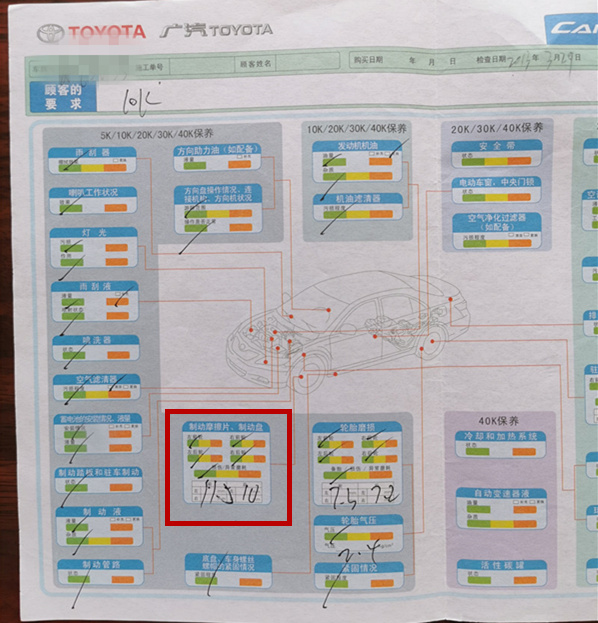This screenshot has height=623, width=598.
Task: Click the orange swatch in 喇叭工作状况
Action: click(x=116, y=208)
